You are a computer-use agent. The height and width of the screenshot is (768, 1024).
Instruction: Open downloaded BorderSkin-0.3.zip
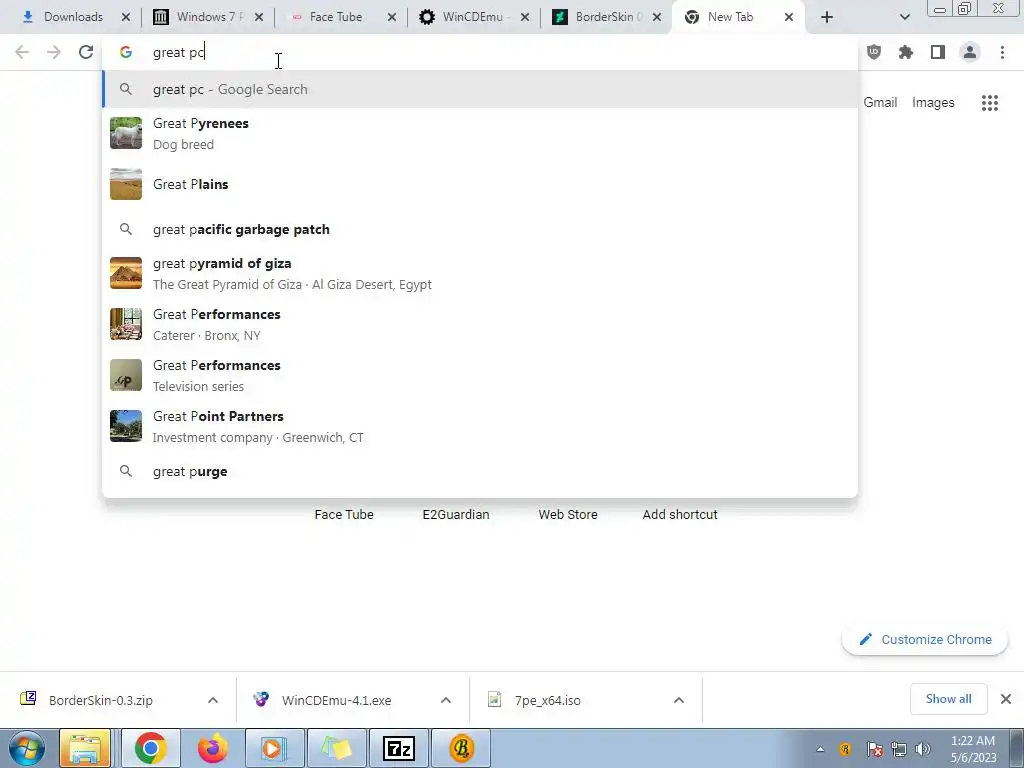[x=101, y=700]
